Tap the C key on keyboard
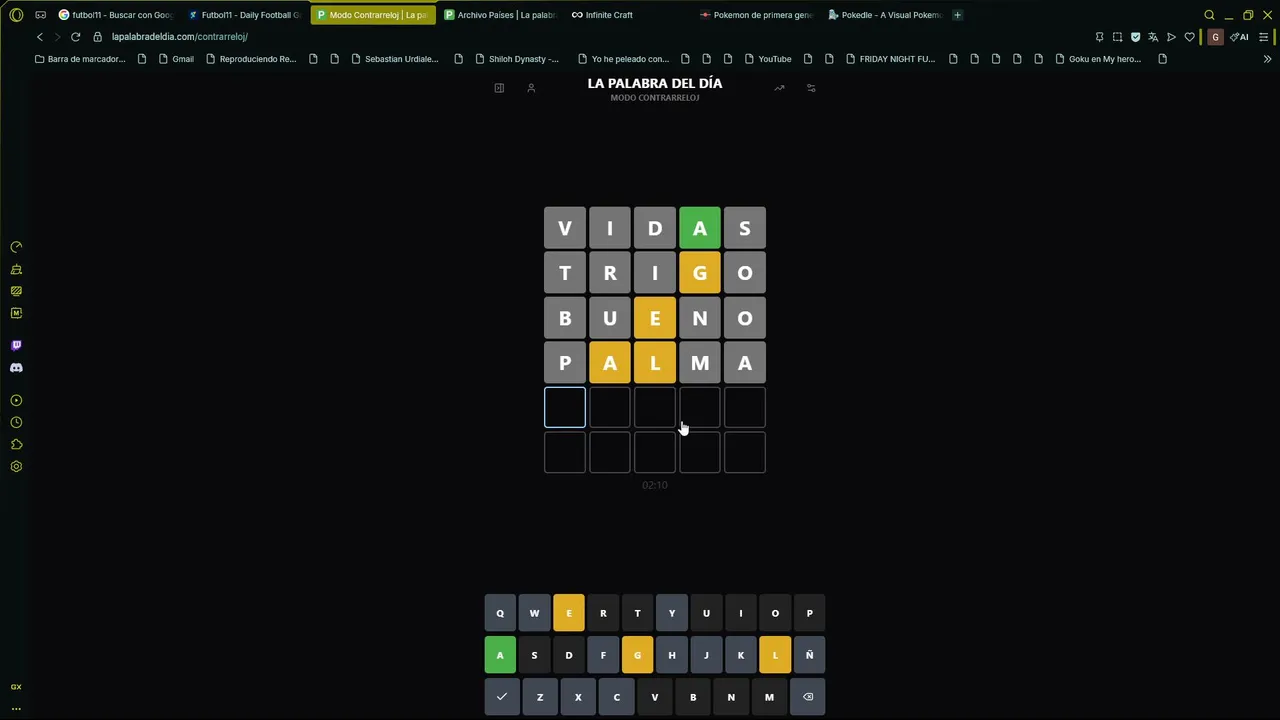1280x720 pixels. point(616,697)
